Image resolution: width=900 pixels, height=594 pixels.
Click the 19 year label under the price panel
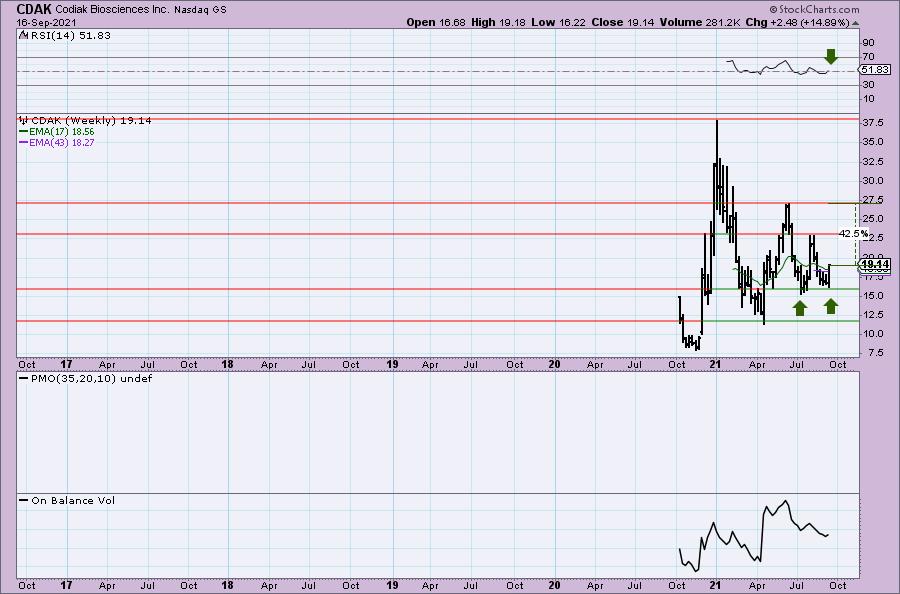[x=392, y=364]
